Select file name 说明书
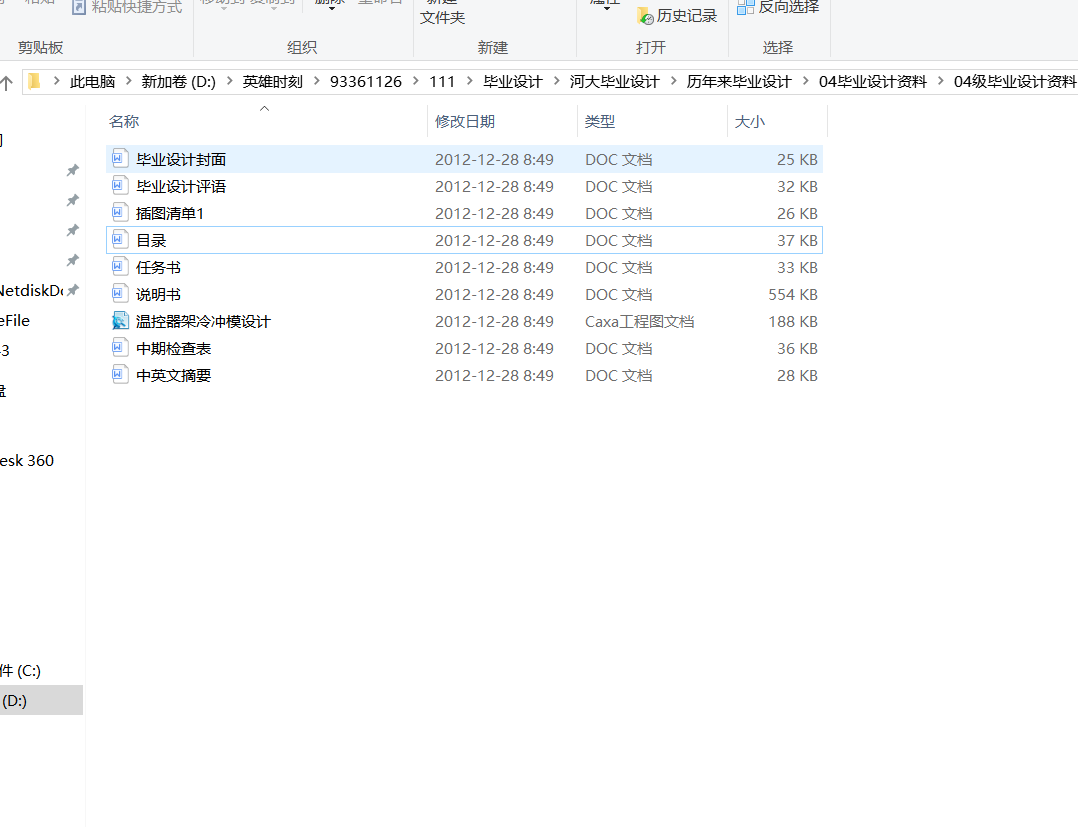Viewport: 1078px width, 827px height. pyautogui.click(x=158, y=294)
